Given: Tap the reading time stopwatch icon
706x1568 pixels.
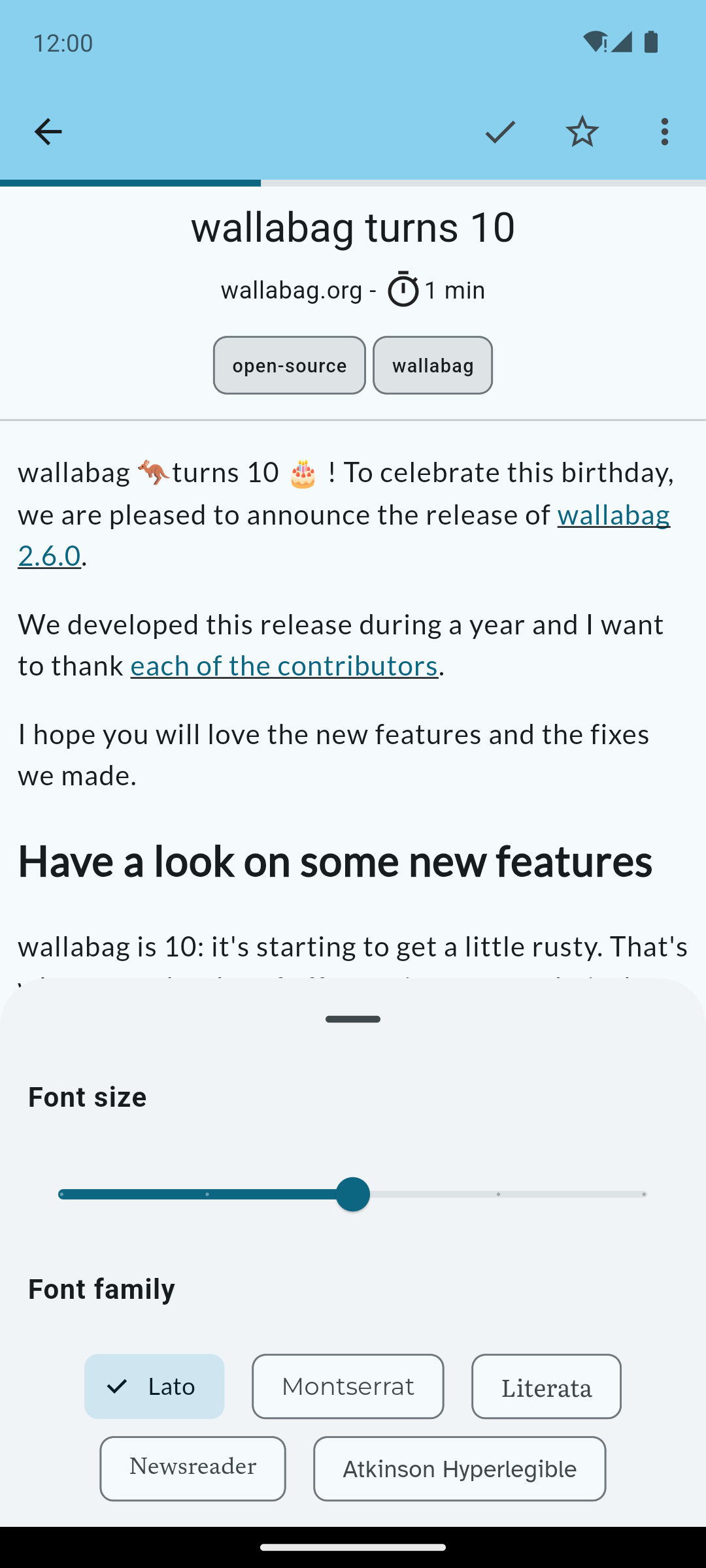Looking at the screenshot, I should (x=403, y=289).
